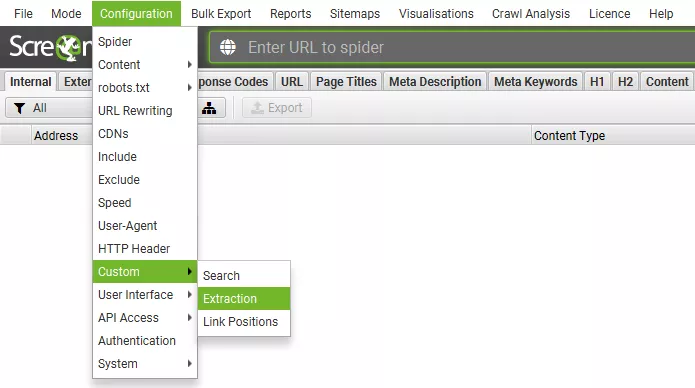Click the funnel filter icon beside All
Screen dimensions: 695x388
click(20, 108)
